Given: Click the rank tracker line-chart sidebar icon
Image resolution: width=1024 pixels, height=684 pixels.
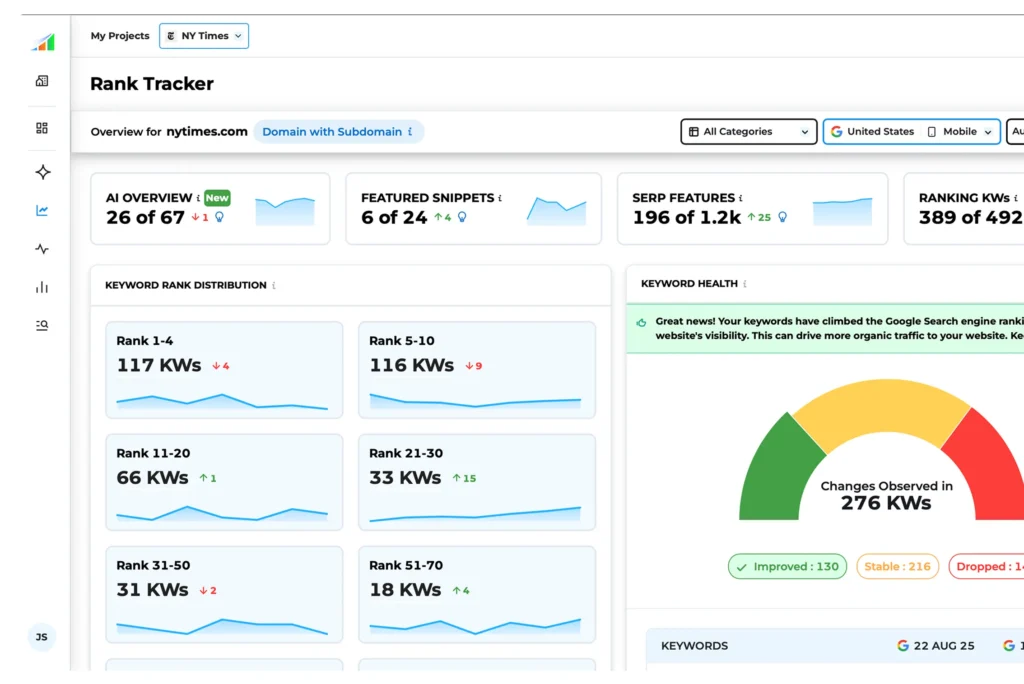Looking at the screenshot, I should (x=42, y=211).
